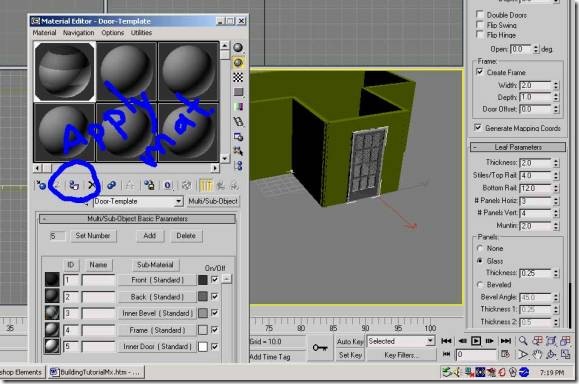Toggle Show Map in Viewport icon
This screenshot has width=579, height=384.
click(x=187, y=185)
